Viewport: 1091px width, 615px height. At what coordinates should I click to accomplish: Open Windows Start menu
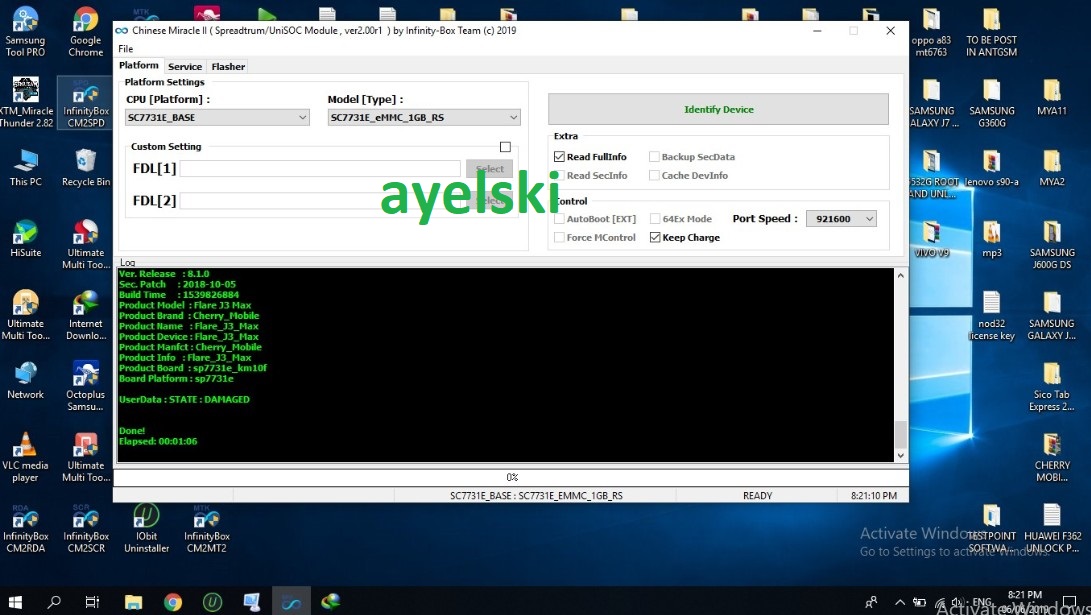15,601
